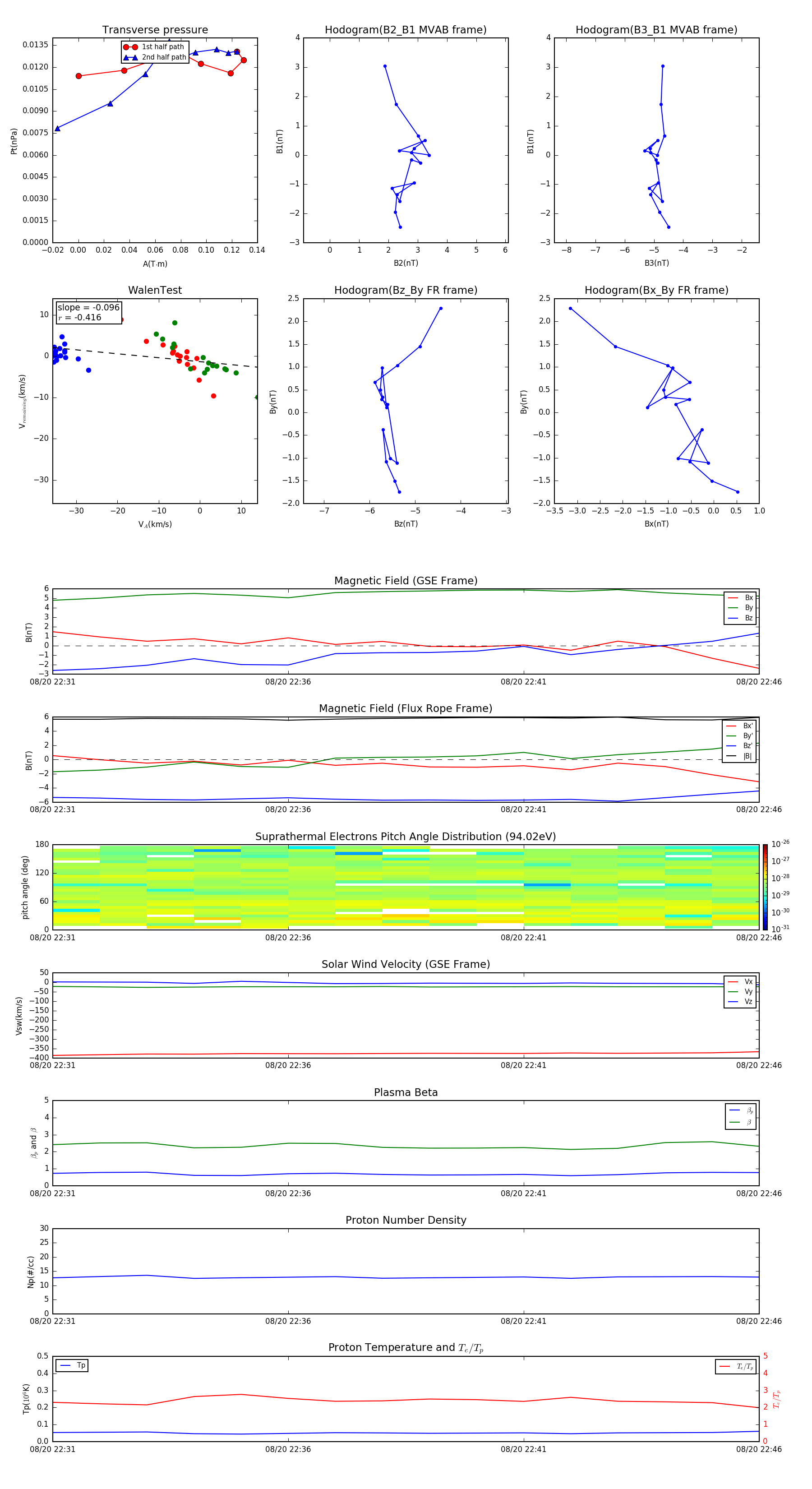812x1489 pixels.
Task: Click the red 'Te/Tp' legend box
Action: point(736,1366)
